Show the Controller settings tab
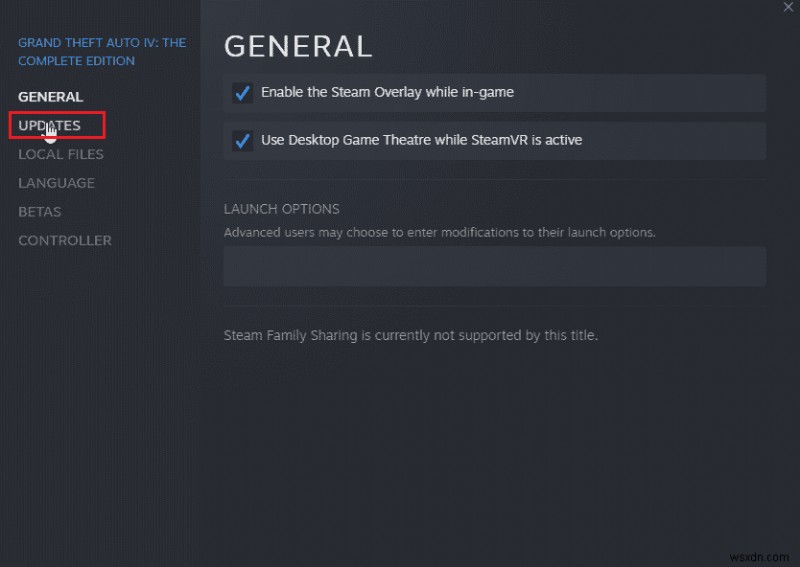The width and height of the screenshot is (800, 567). (65, 241)
